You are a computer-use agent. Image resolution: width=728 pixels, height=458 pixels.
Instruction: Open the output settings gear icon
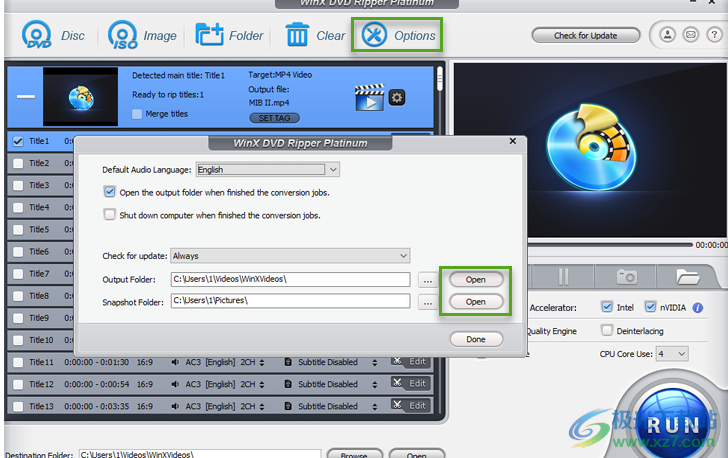(x=396, y=98)
